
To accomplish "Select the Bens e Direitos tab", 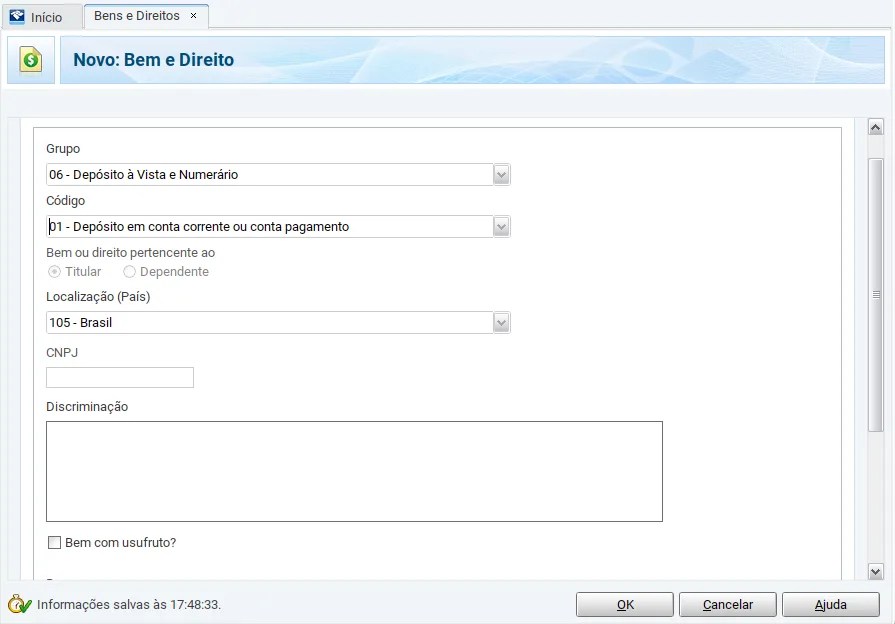I will point(136,16).
